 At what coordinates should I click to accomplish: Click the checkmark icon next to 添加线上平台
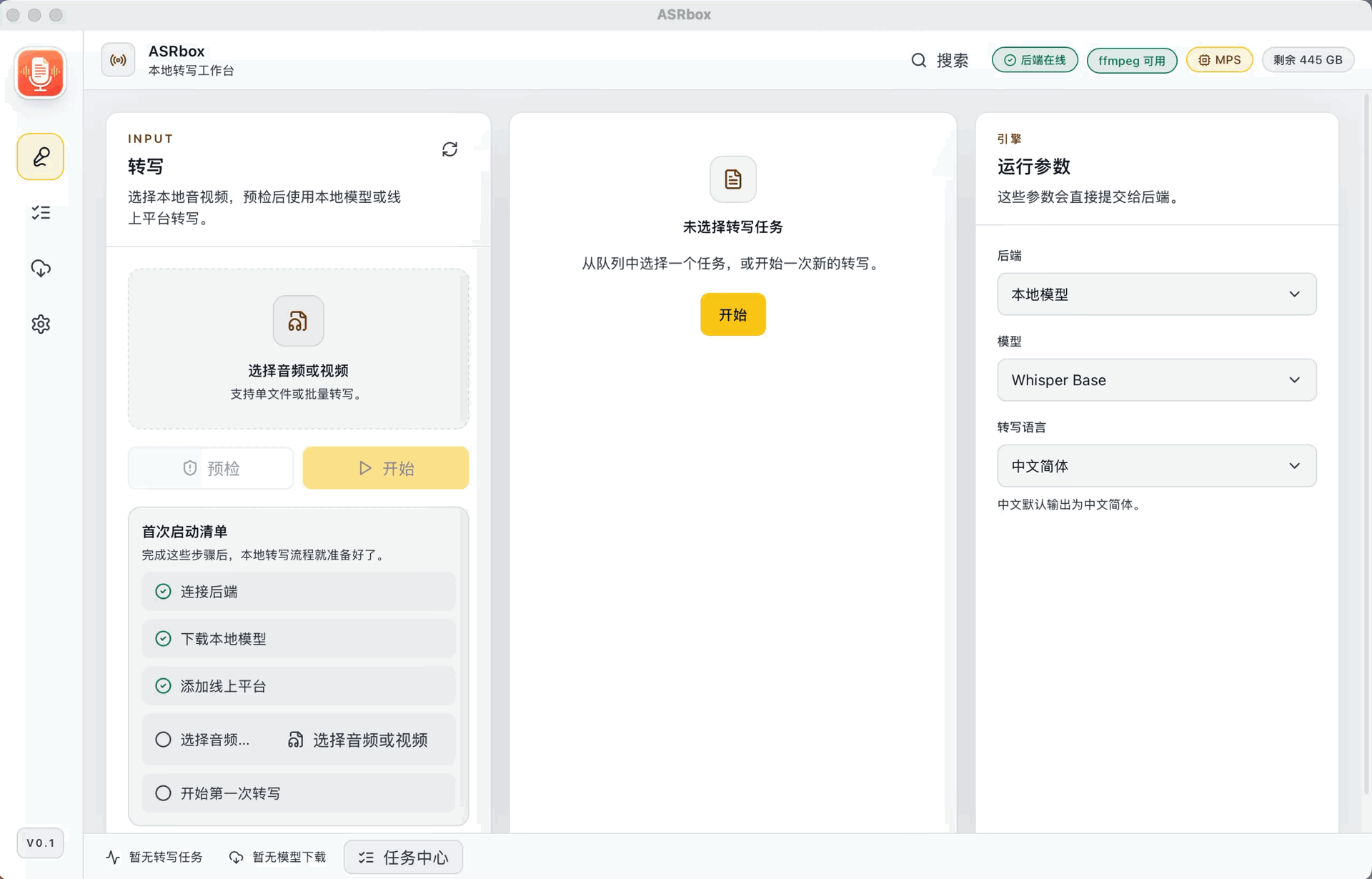[164, 685]
